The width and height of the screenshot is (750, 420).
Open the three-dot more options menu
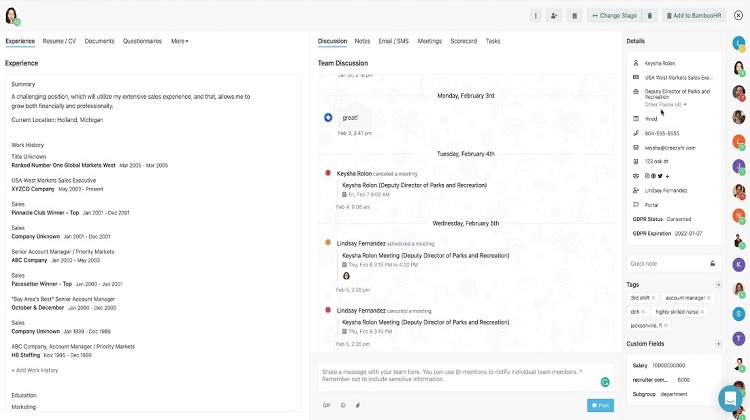[x=535, y=16]
